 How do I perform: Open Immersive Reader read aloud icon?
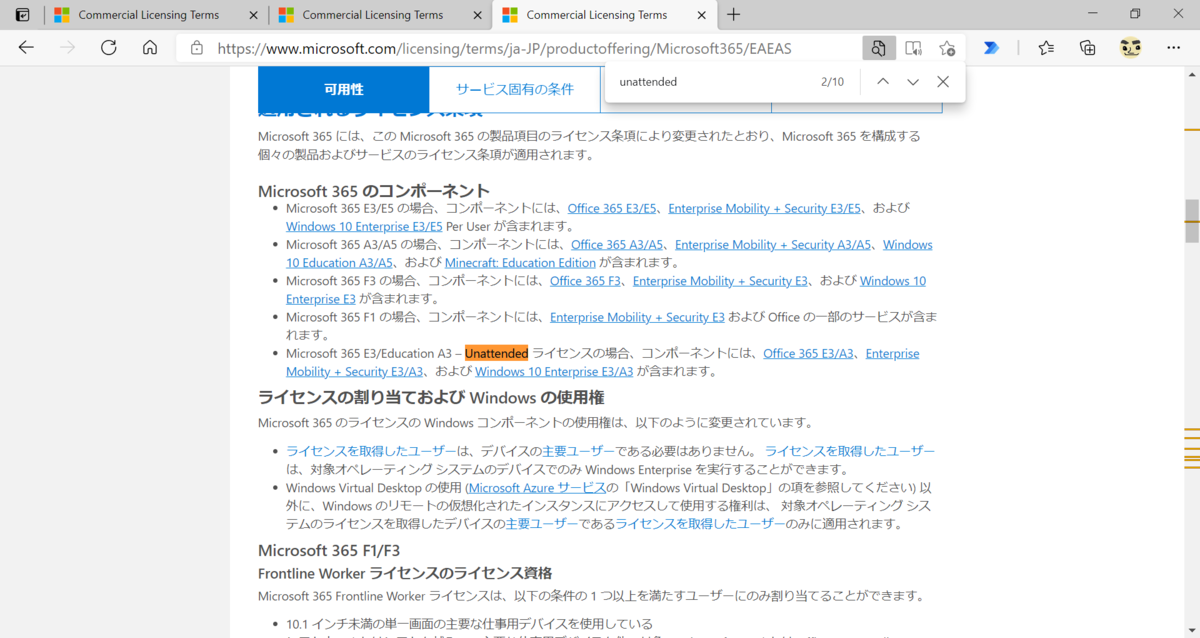(913, 48)
